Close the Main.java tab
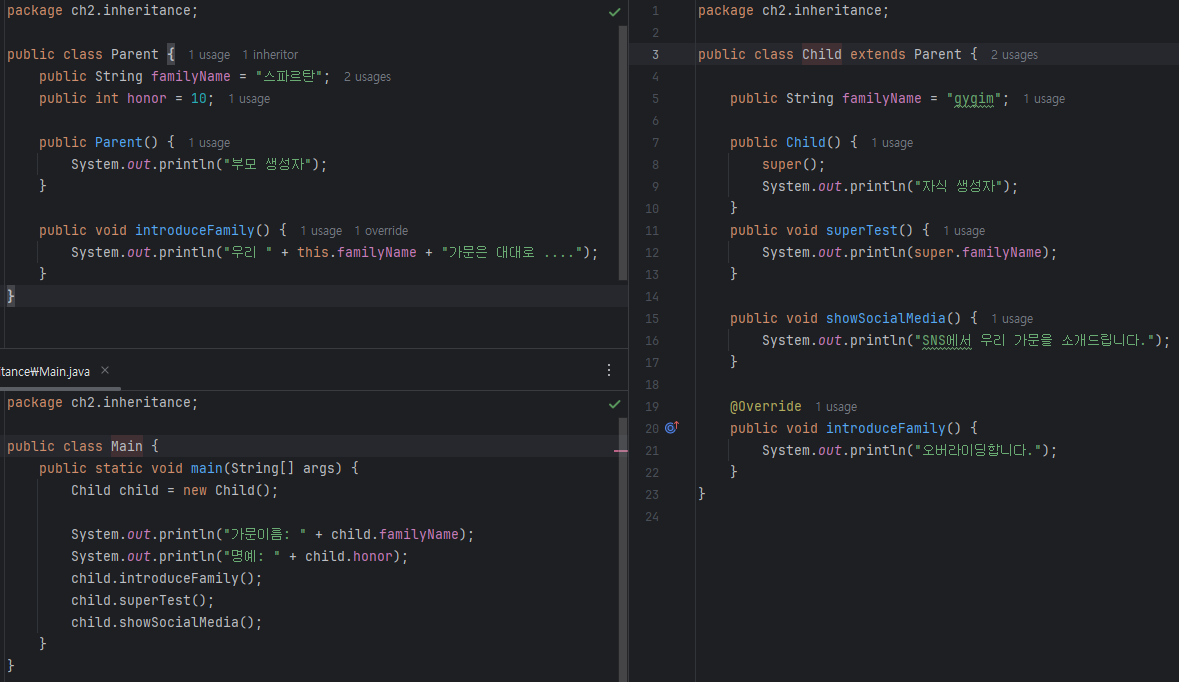Screen dimensions: 1179x682 point(105,370)
